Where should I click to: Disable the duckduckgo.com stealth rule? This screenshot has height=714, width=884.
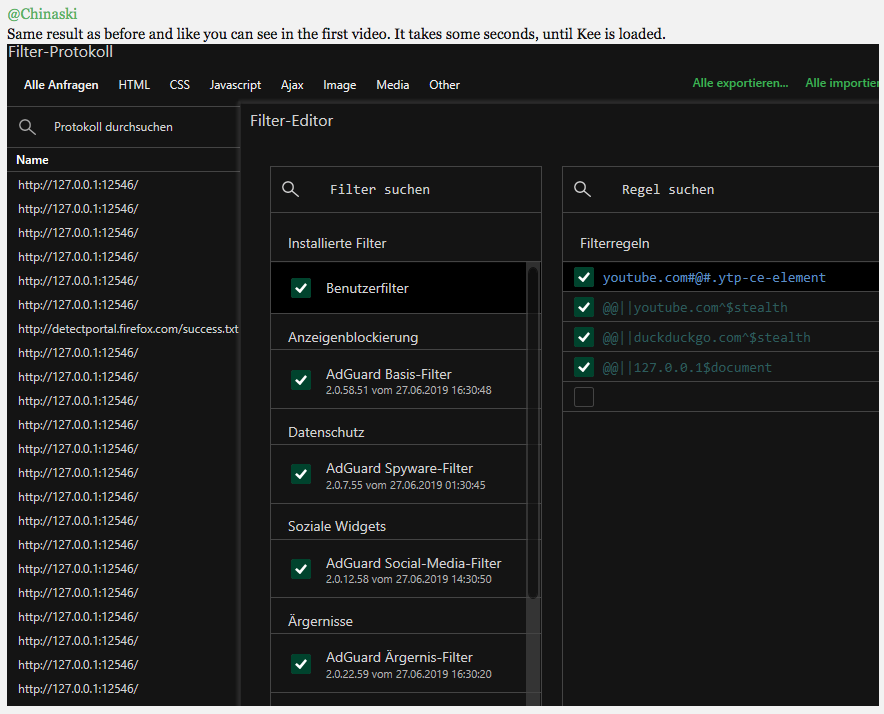point(584,337)
